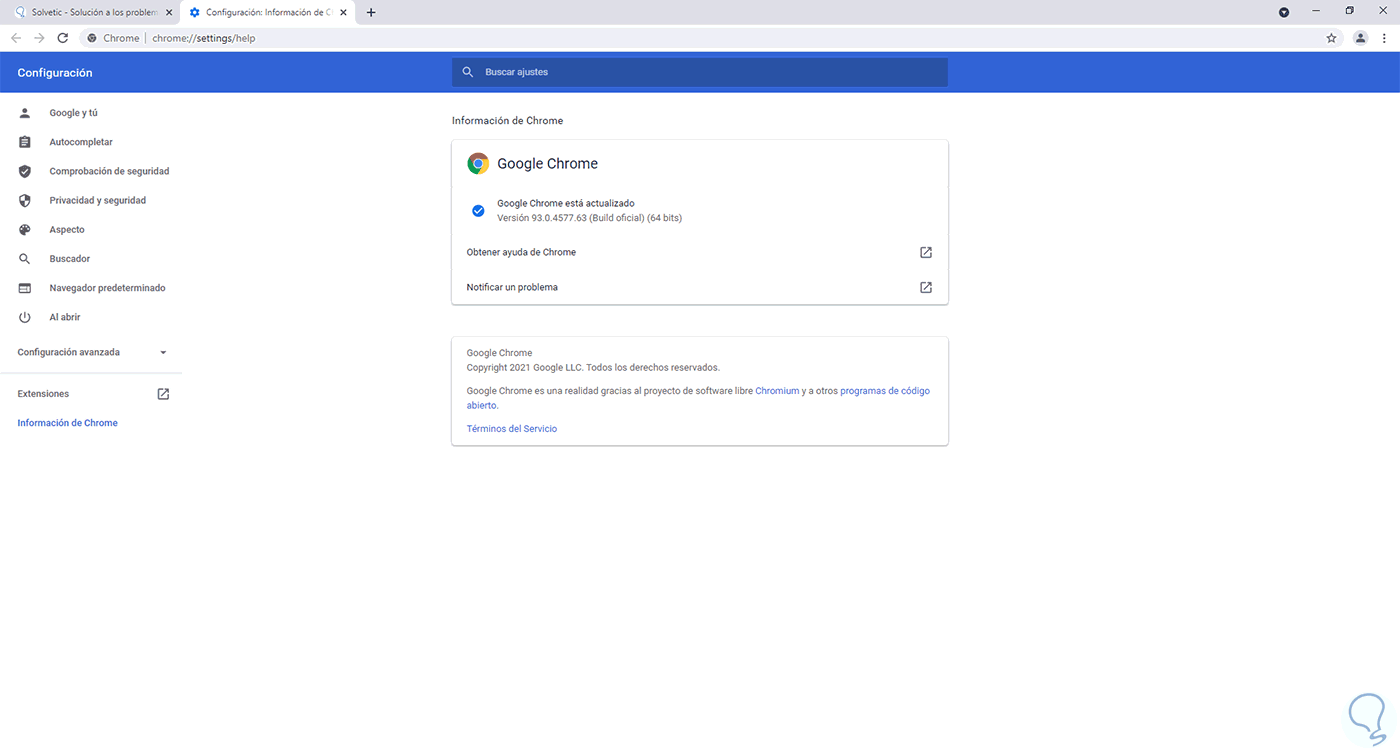The width and height of the screenshot is (1400, 753).
Task: Open Términos del Servicio link
Action: [512, 429]
